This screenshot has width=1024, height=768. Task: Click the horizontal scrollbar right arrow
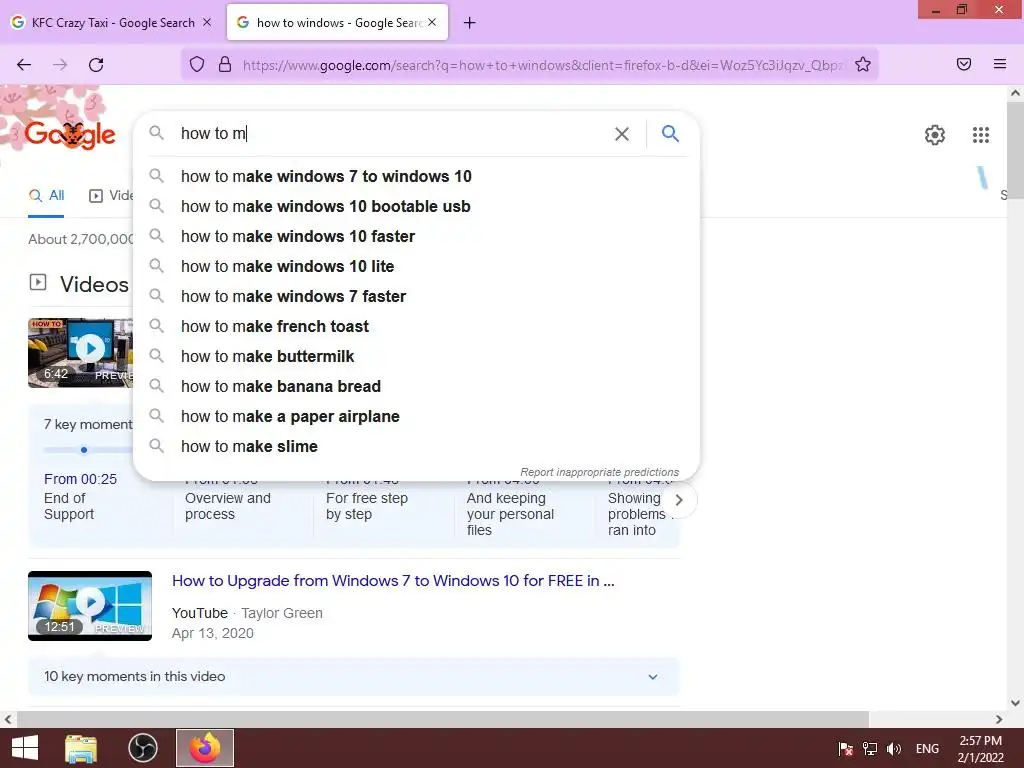(999, 719)
